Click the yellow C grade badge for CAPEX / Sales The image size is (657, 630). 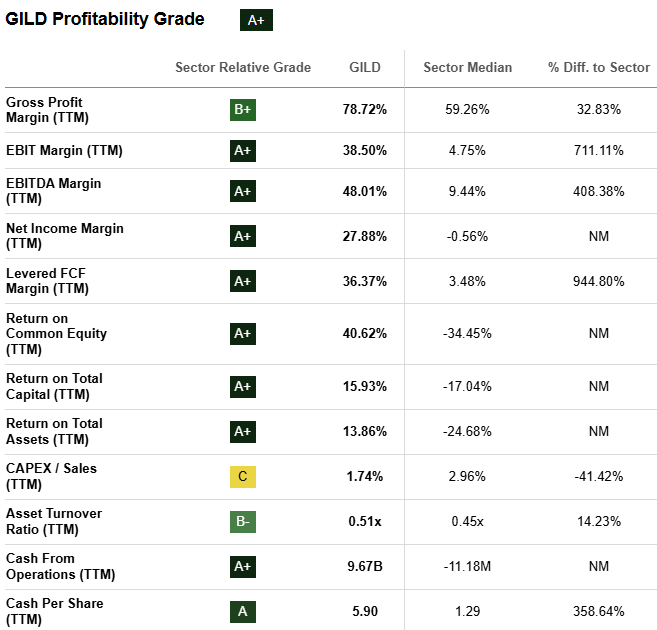[x=242, y=476]
